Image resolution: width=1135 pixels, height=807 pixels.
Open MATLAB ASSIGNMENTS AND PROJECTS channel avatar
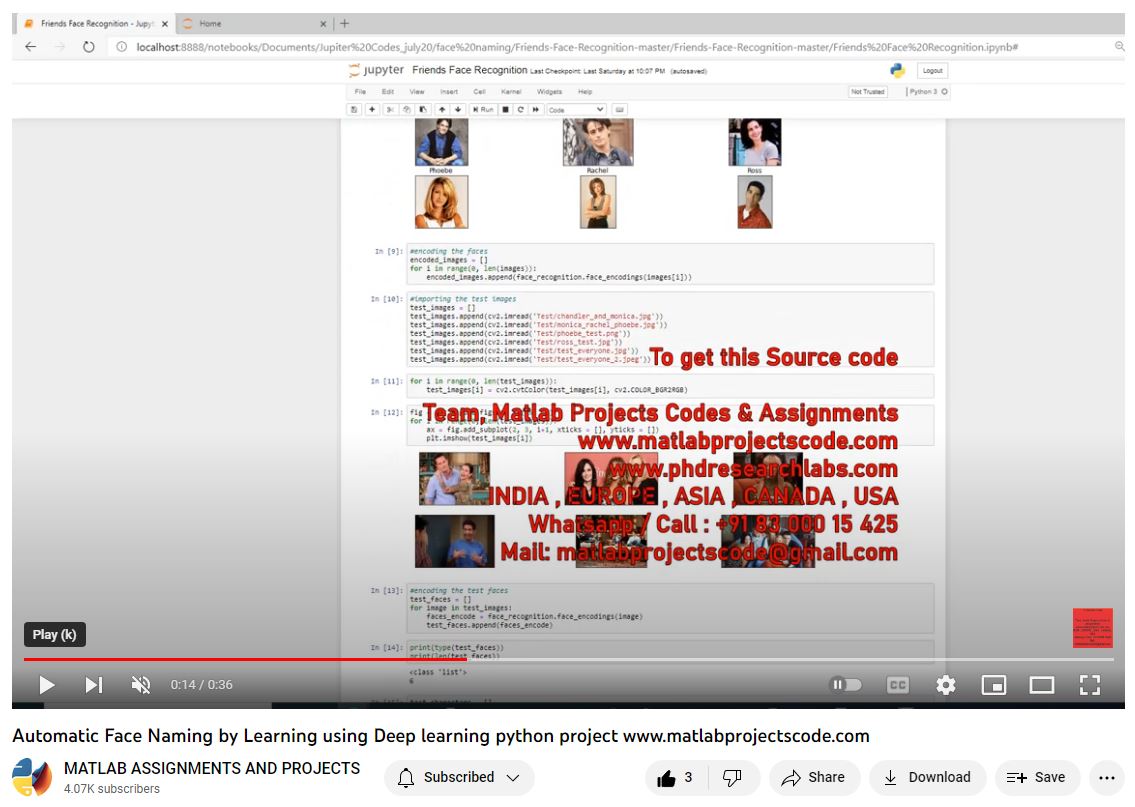point(32,778)
